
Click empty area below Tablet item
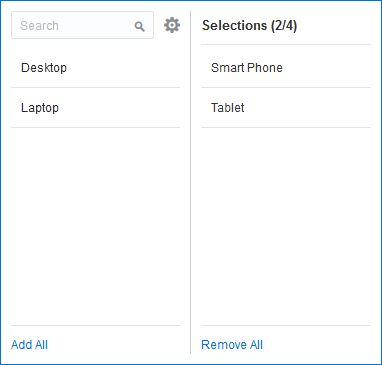click(286, 226)
